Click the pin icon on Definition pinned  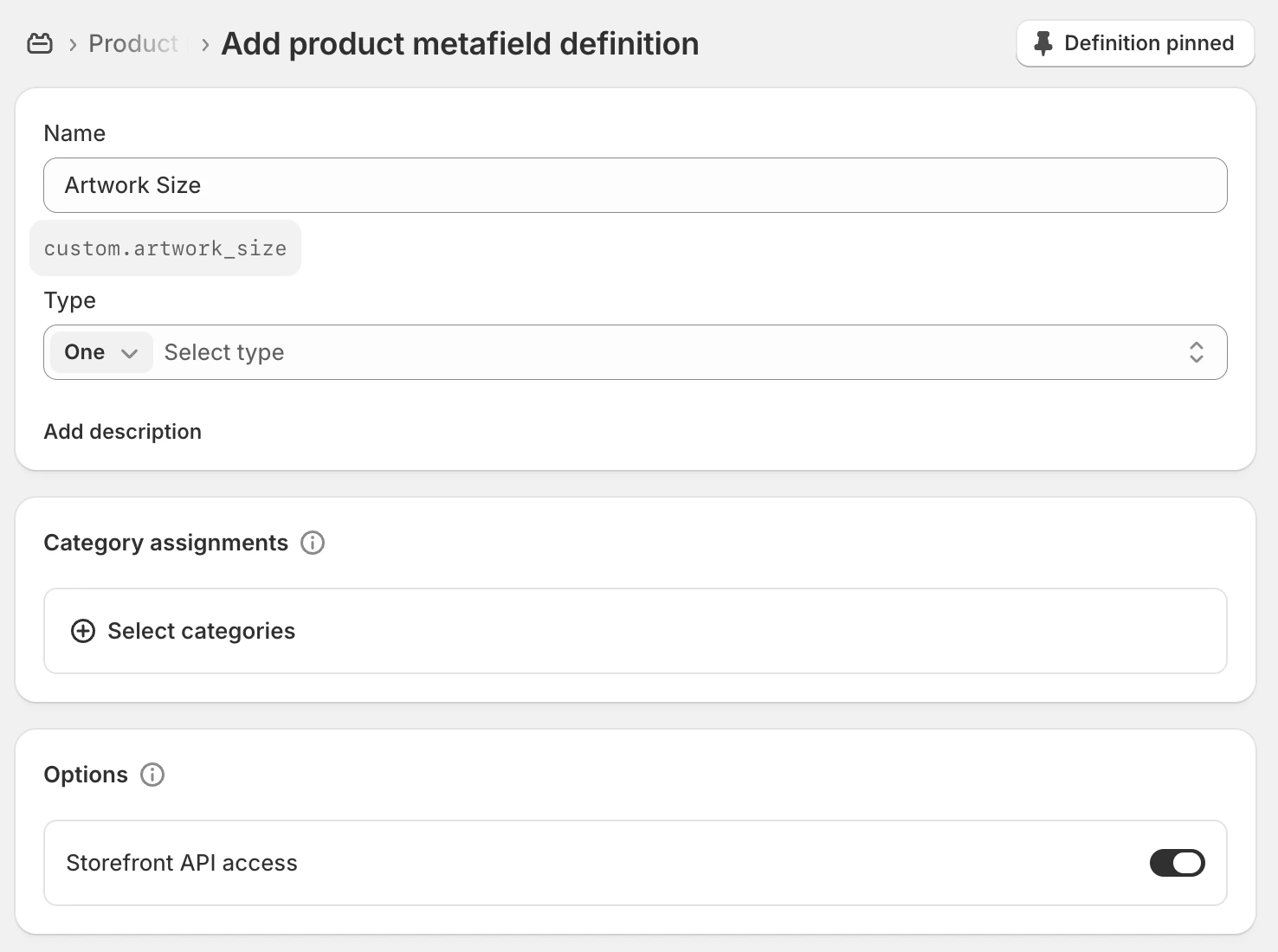pyautogui.click(x=1043, y=43)
